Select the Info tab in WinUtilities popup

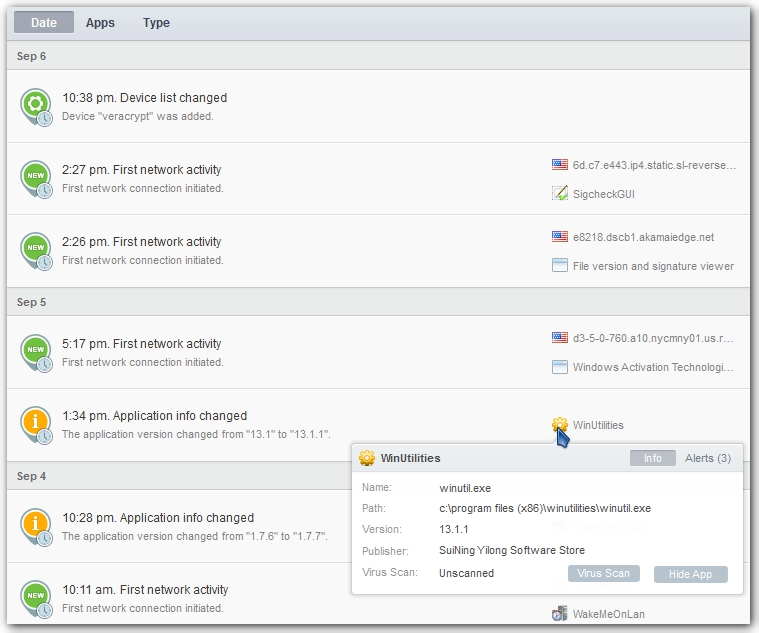pos(652,458)
